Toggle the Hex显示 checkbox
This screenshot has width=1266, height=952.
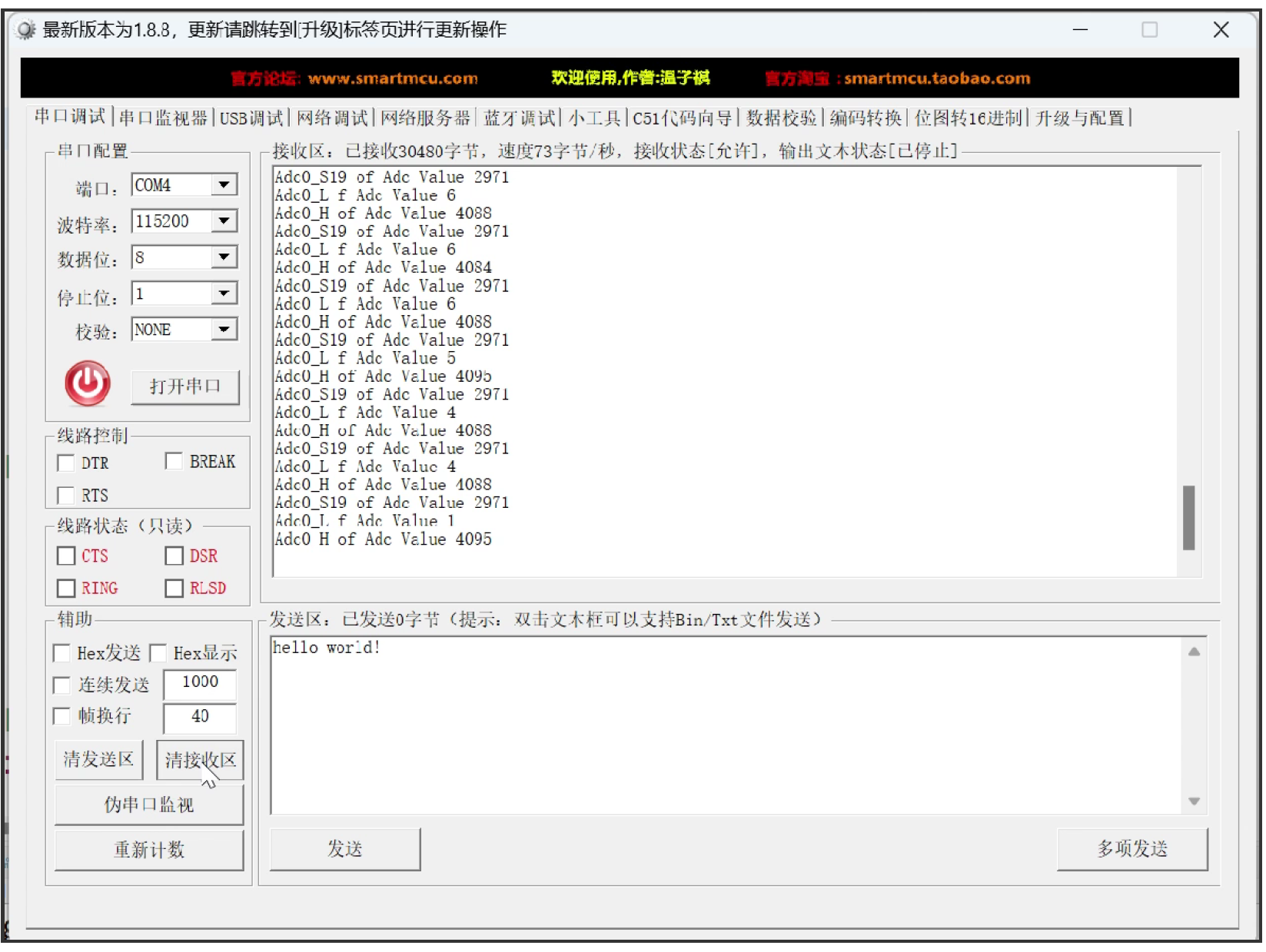point(158,654)
